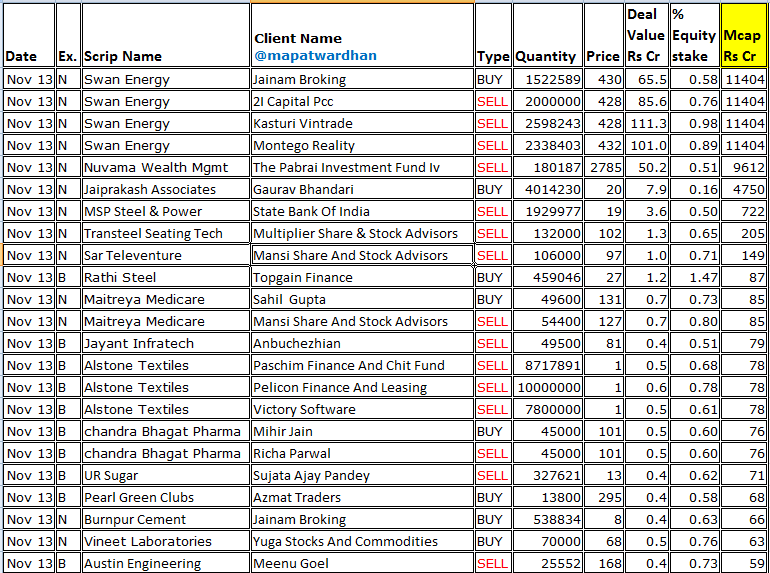Select the 'Deal Value Rs Cr' header
This screenshot has height=573, width=770.
(x=646, y=35)
